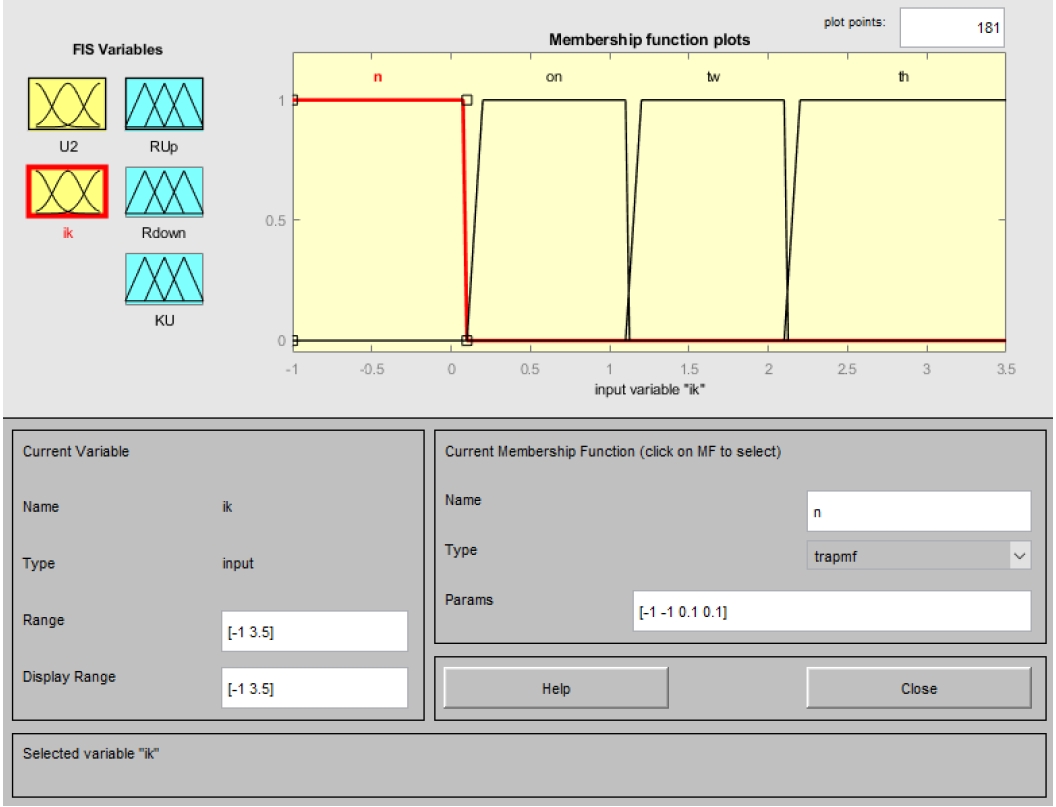
Task: Open the RUp output variable icon
Action: coord(164,105)
